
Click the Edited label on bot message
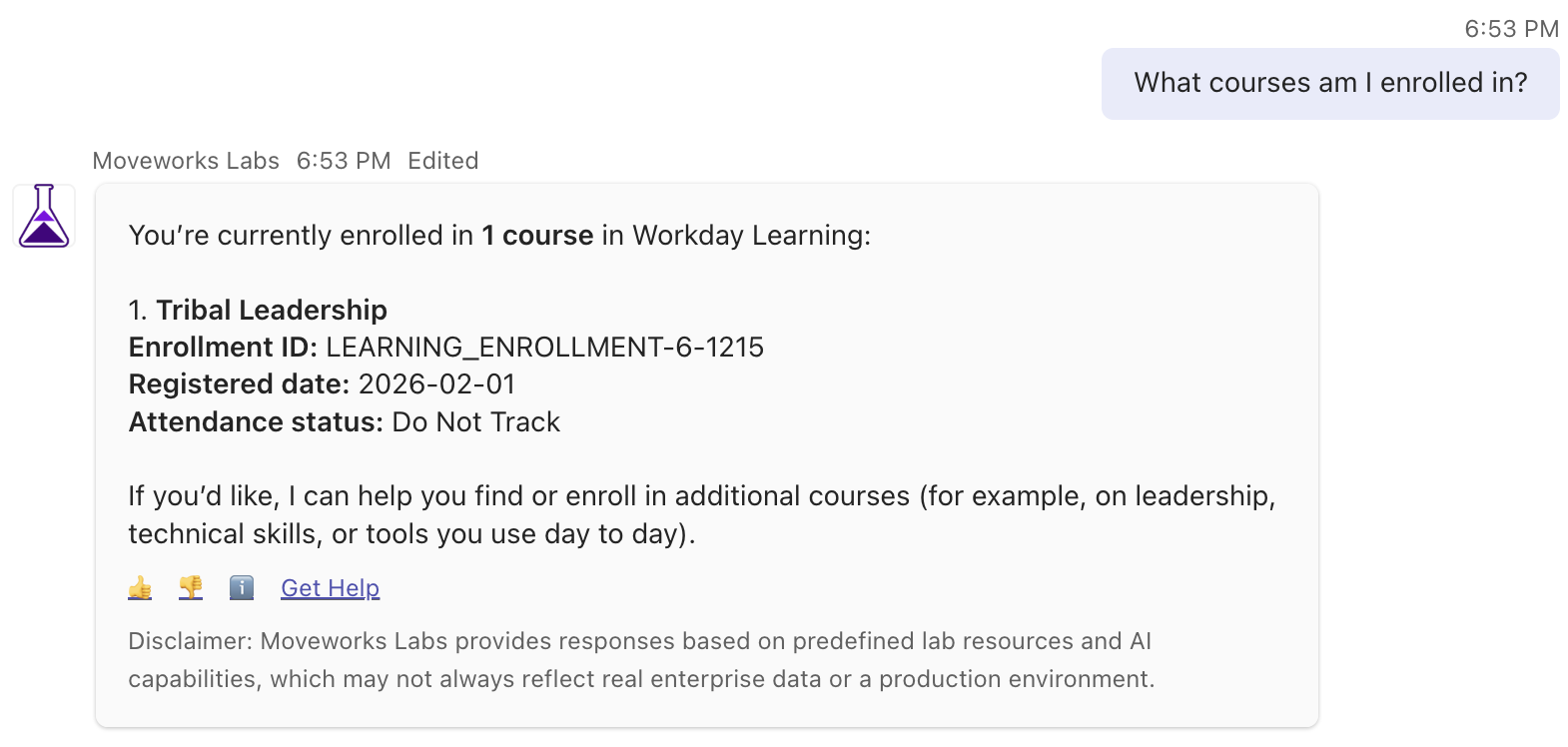pos(442,161)
